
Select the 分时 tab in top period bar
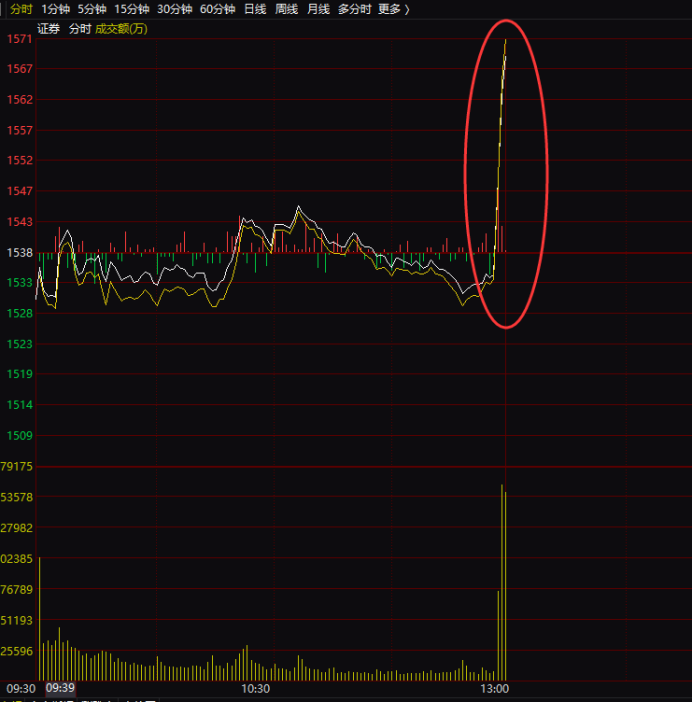(21, 9)
